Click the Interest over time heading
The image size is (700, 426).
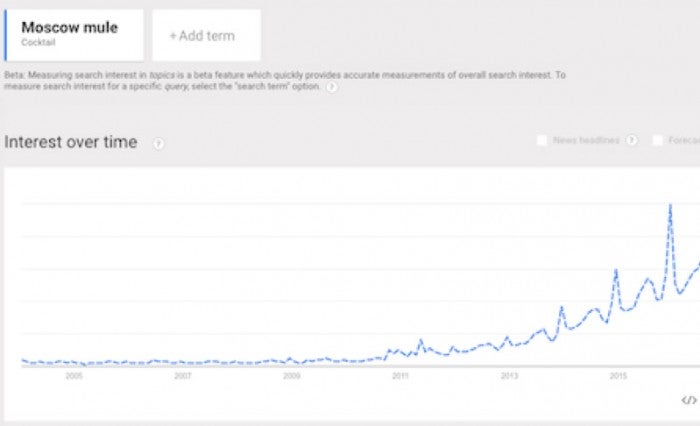pos(71,142)
